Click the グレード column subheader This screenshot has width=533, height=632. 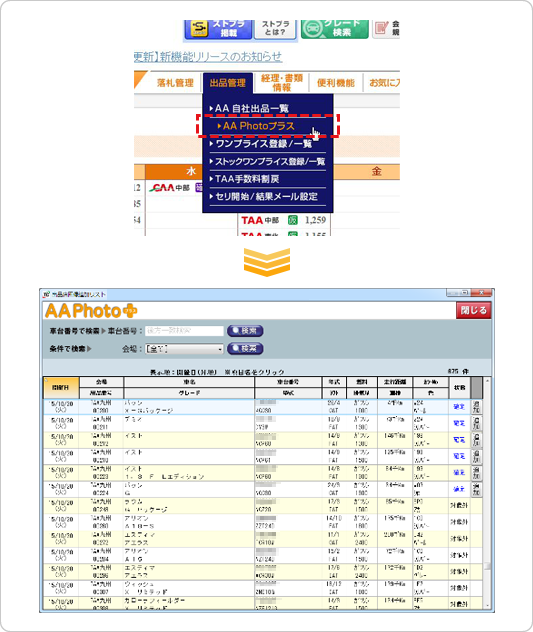coord(189,393)
